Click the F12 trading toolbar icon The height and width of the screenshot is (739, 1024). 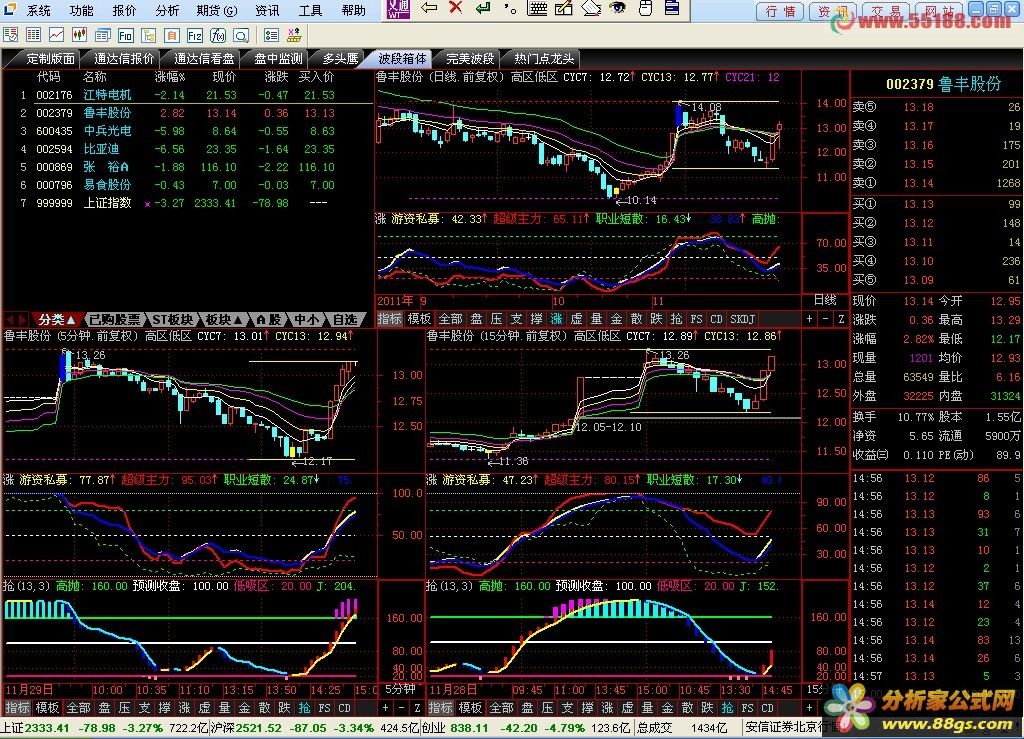(194, 35)
